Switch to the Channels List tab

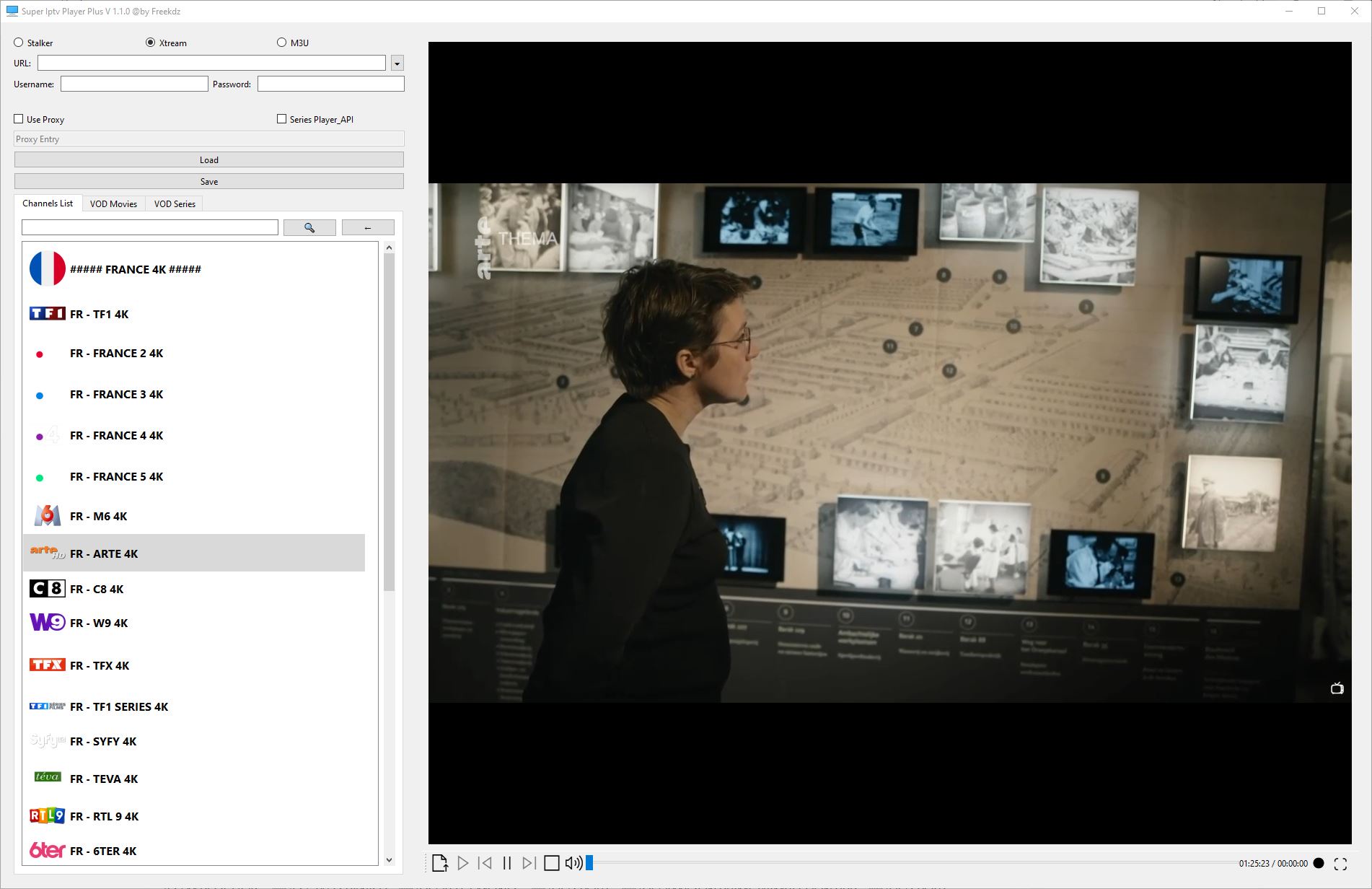coord(48,203)
